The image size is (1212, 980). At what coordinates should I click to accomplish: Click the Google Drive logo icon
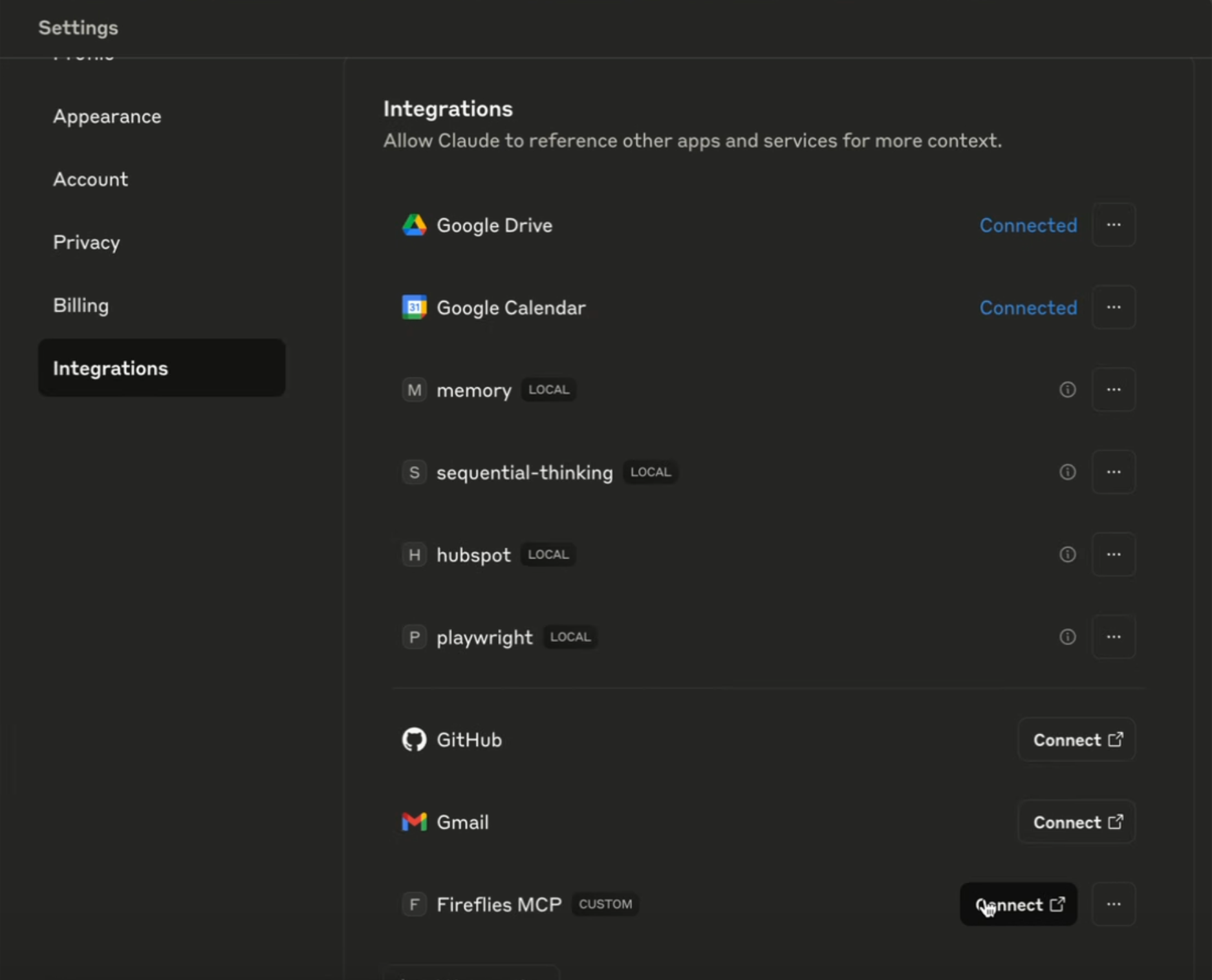tap(415, 225)
